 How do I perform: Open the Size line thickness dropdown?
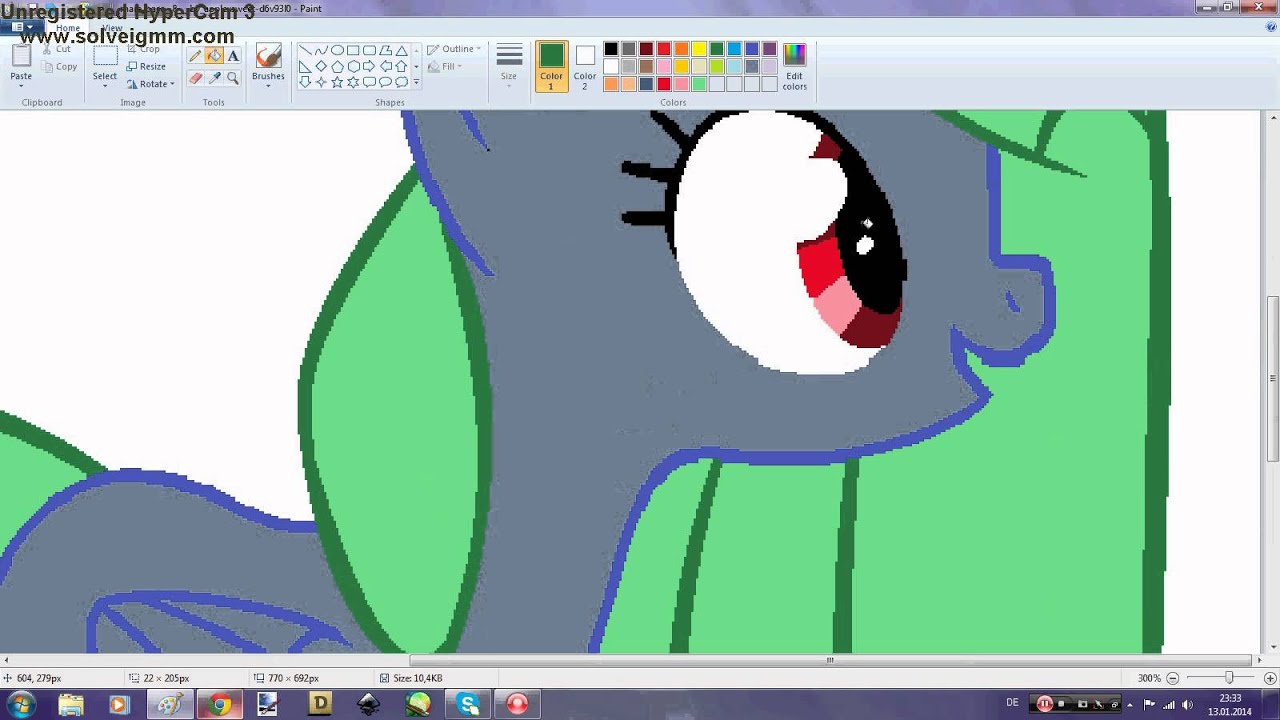coord(509,66)
